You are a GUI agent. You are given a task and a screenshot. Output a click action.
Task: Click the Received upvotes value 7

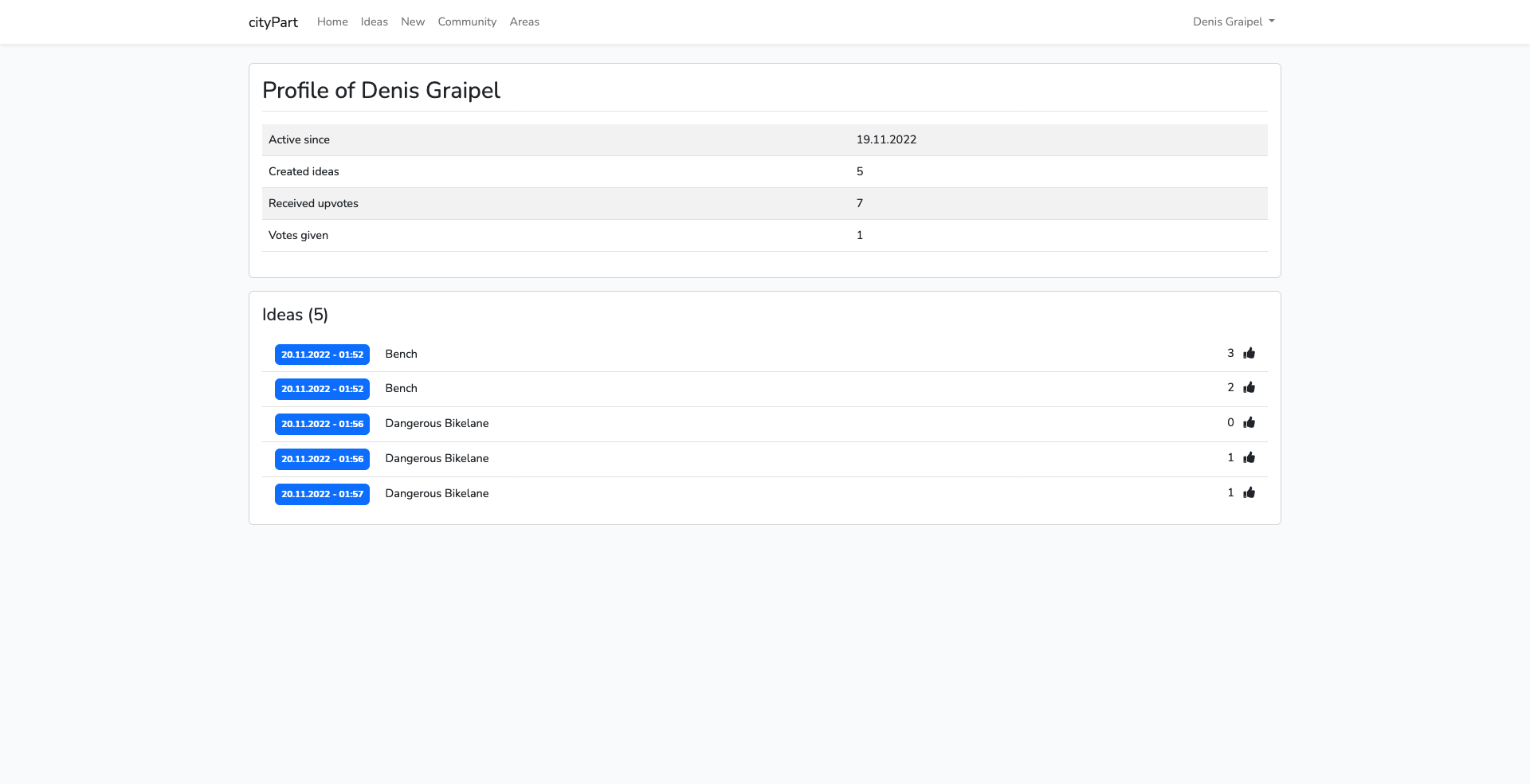[860, 203]
